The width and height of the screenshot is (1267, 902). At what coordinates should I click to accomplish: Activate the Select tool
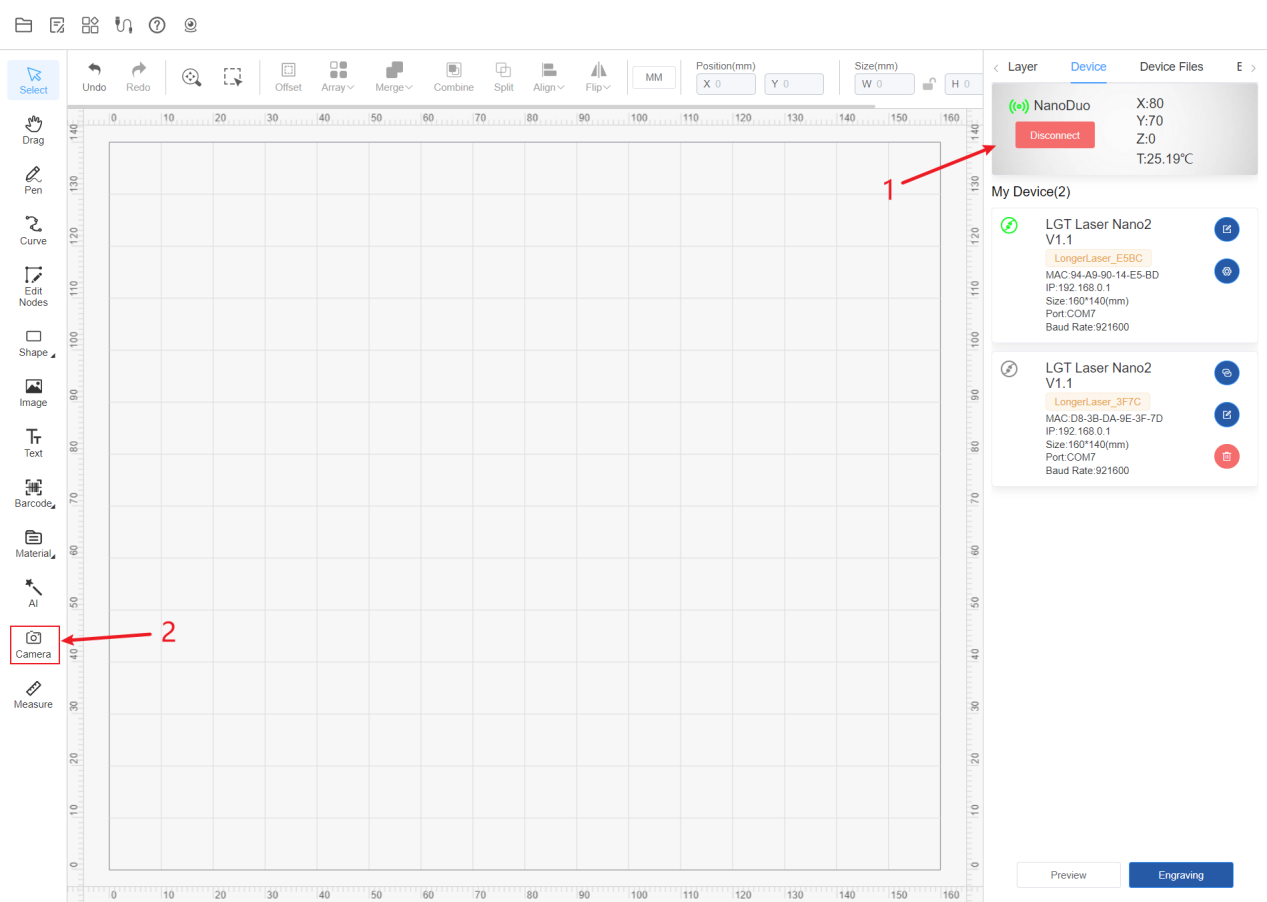(x=33, y=79)
